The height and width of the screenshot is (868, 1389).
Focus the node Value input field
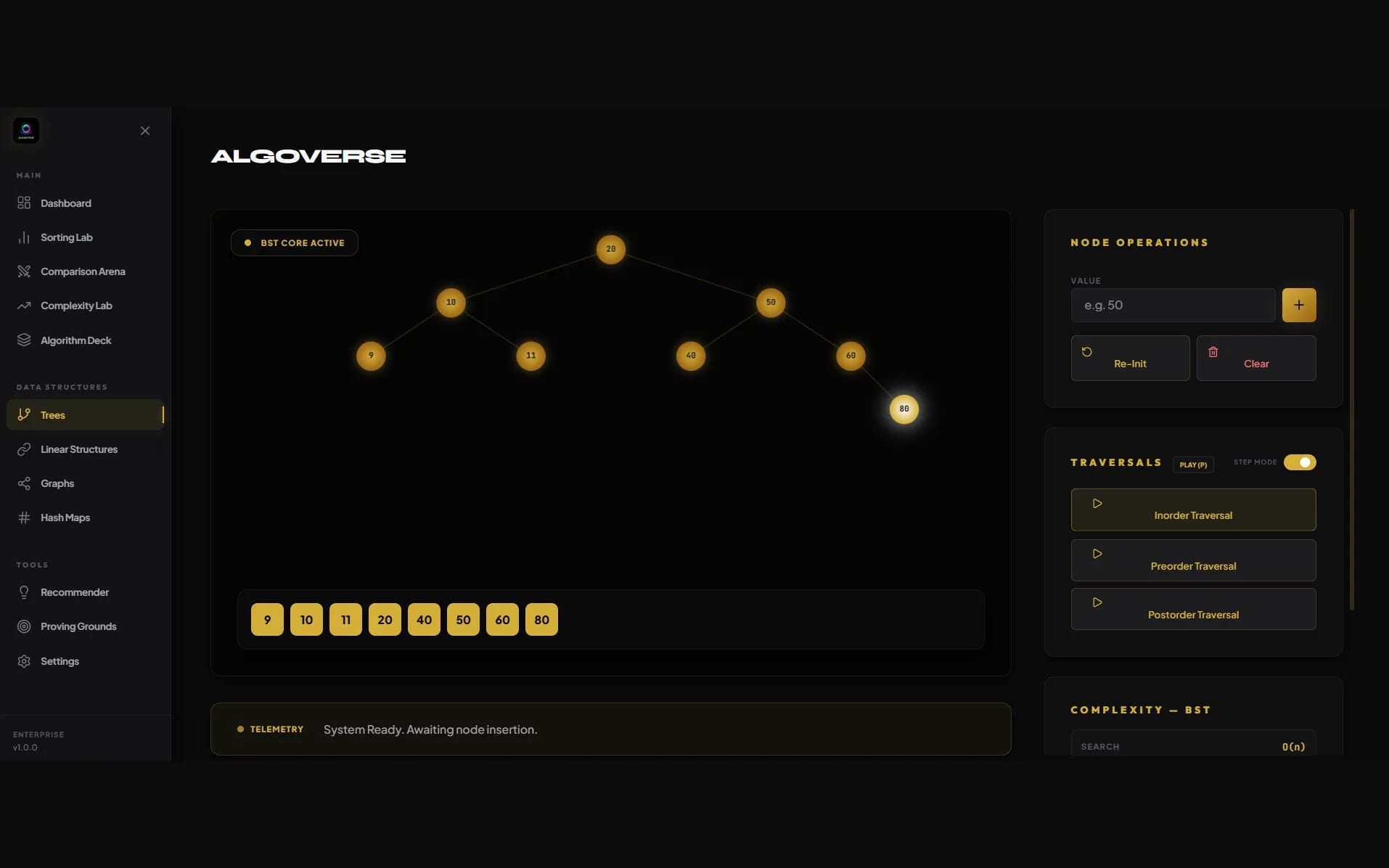(x=1173, y=305)
